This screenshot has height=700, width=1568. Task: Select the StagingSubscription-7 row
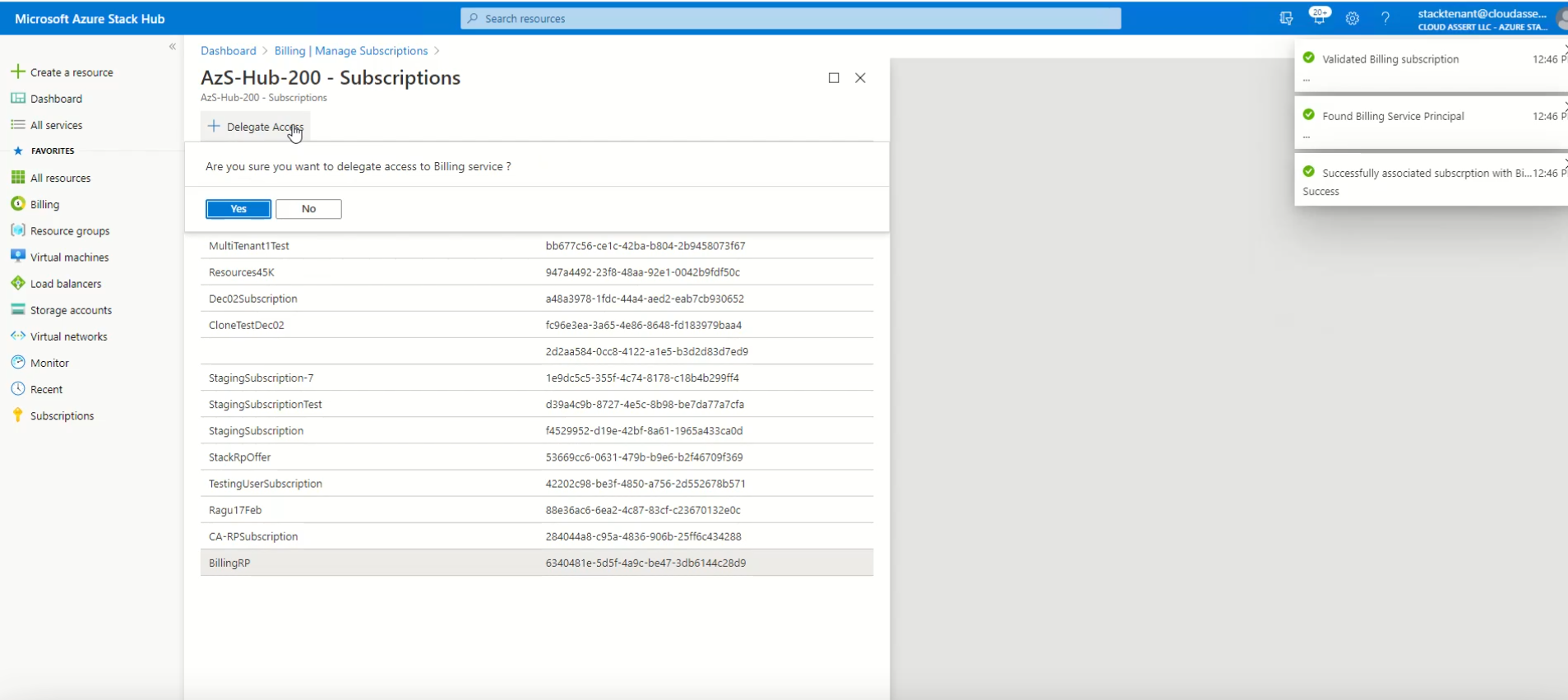tap(537, 378)
